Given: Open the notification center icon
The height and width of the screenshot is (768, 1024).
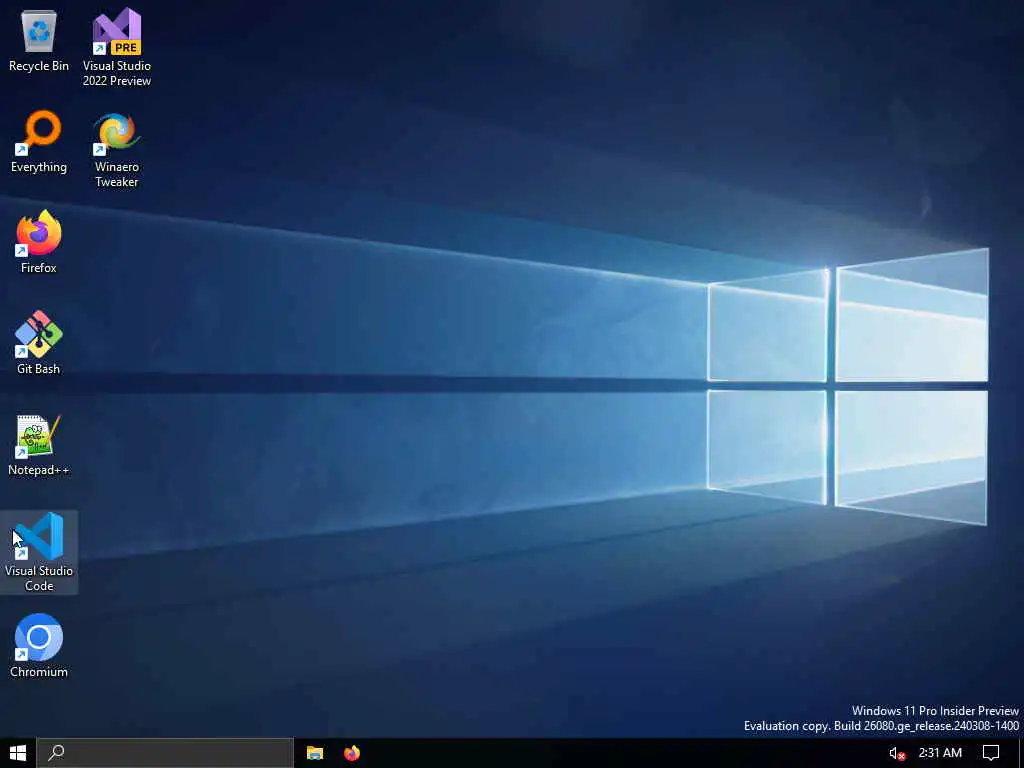Looking at the screenshot, I should click(x=991, y=753).
